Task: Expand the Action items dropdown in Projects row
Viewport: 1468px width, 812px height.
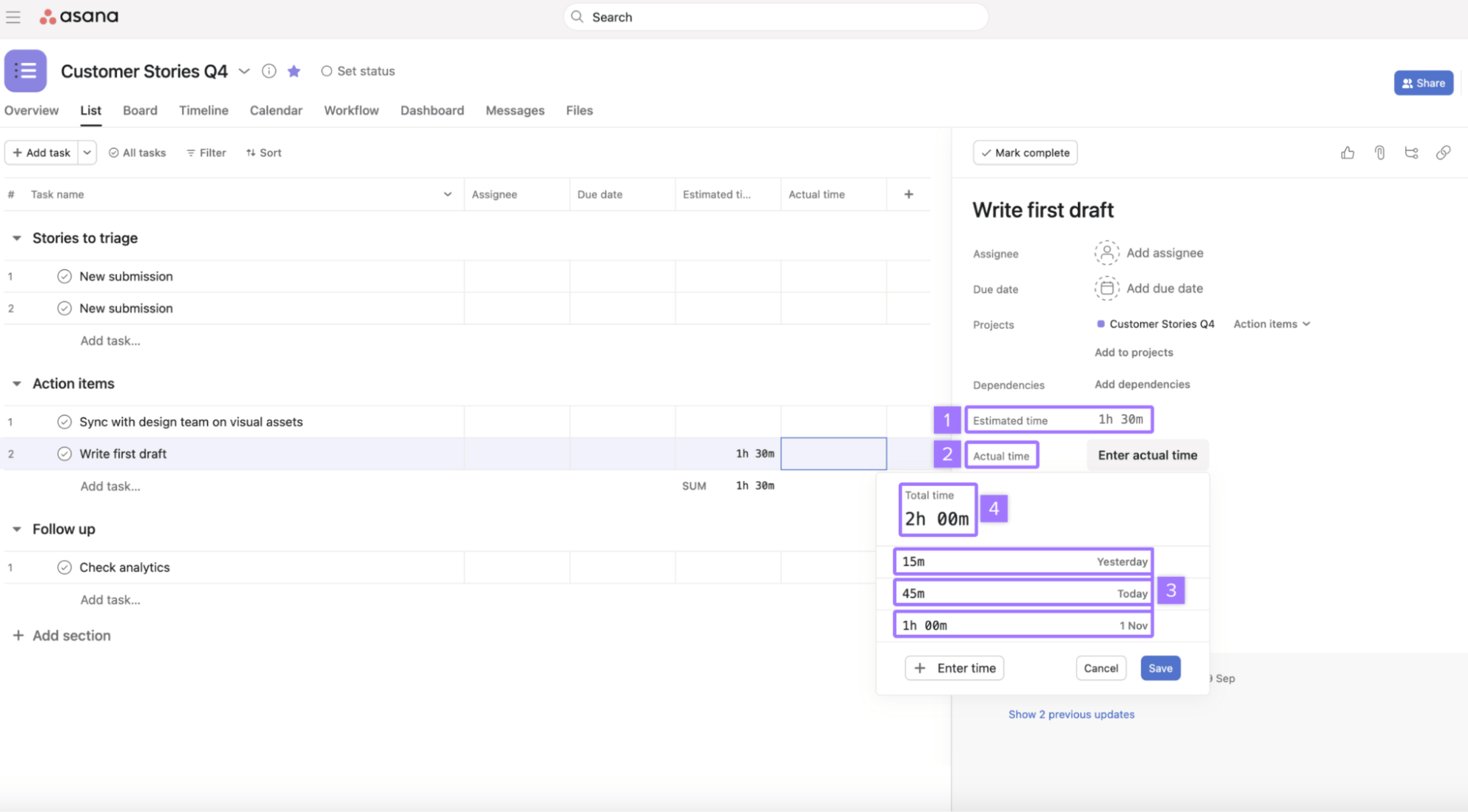Action: pos(1271,324)
